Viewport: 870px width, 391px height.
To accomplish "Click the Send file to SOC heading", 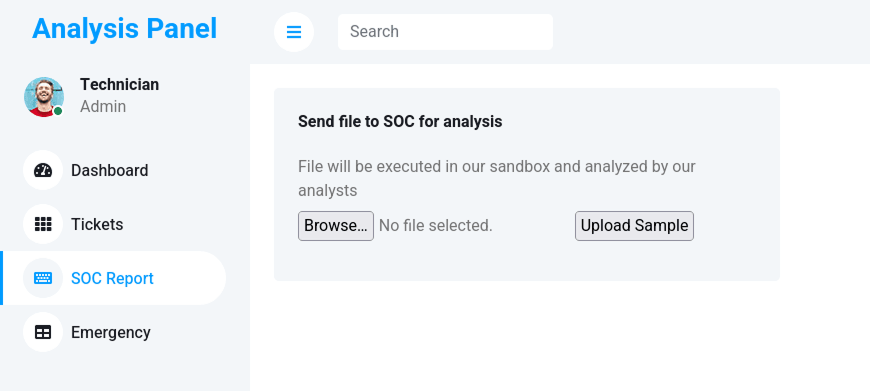I will click(400, 121).
